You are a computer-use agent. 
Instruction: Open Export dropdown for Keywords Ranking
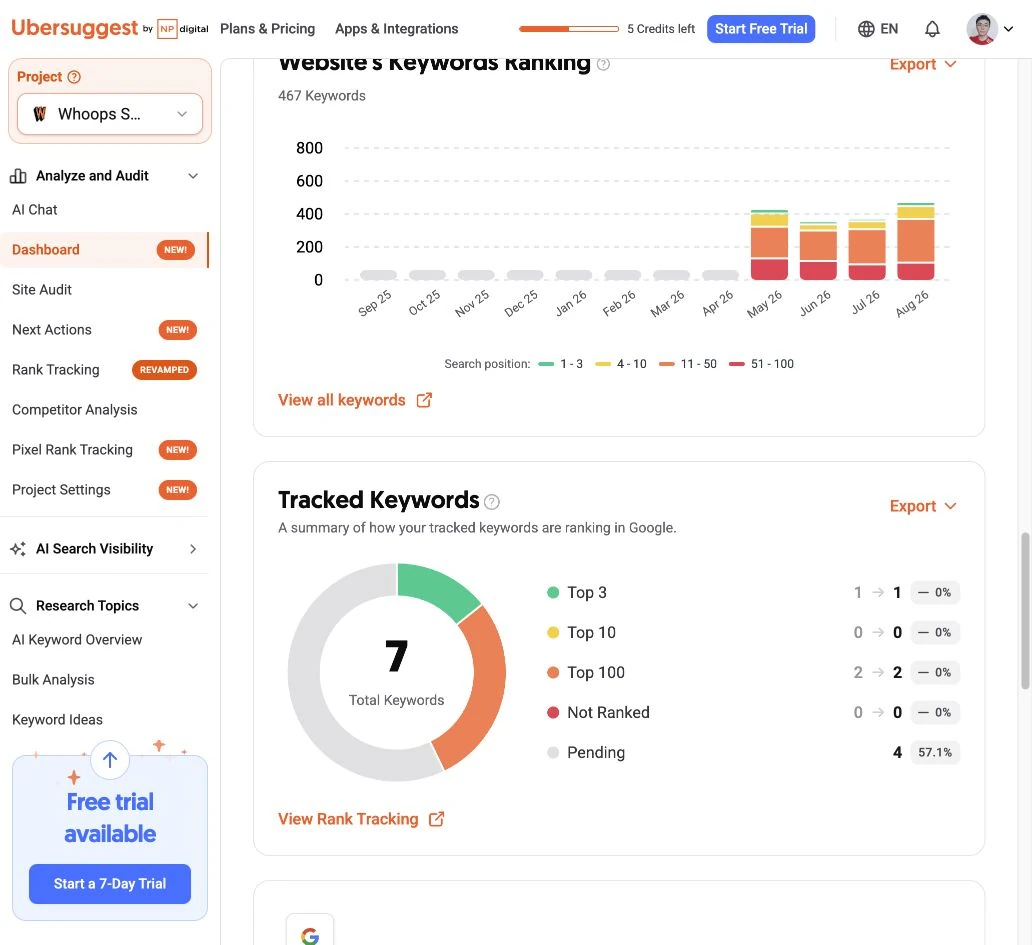(922, 64)
